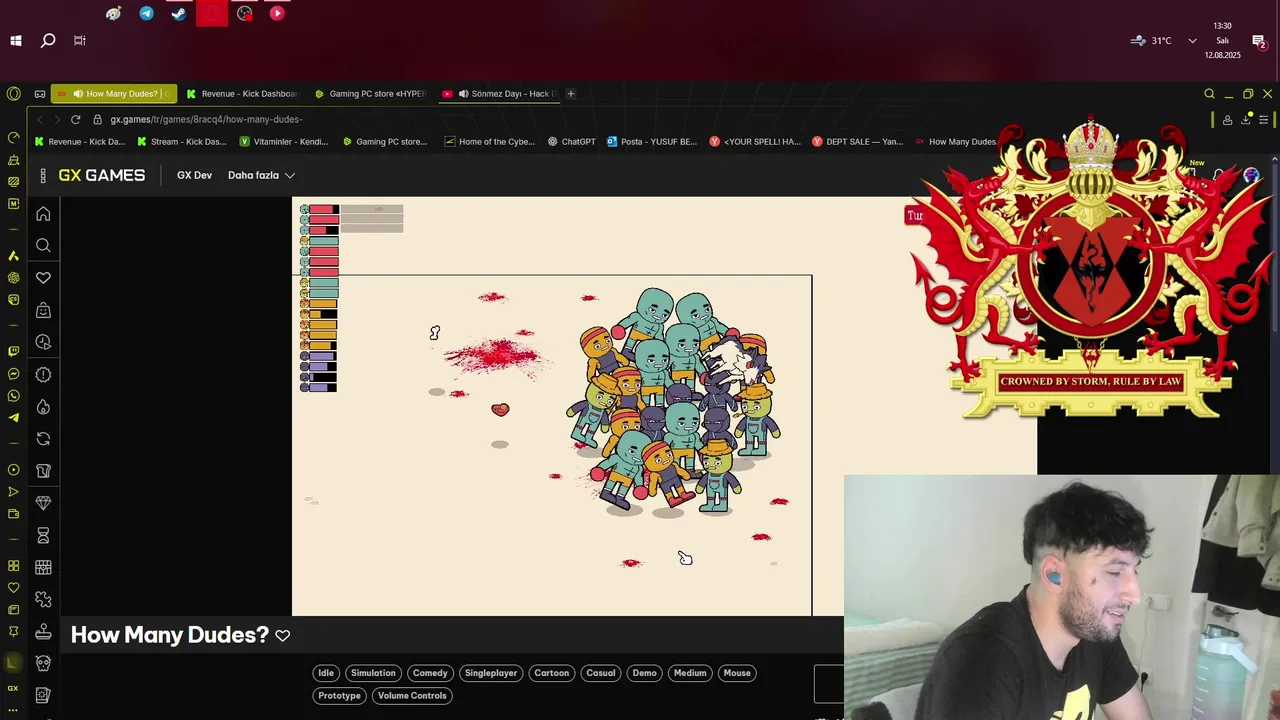Open the GX Games search sidebar icon
This screenshot has width=1280, height=720.
click(43, 245)
